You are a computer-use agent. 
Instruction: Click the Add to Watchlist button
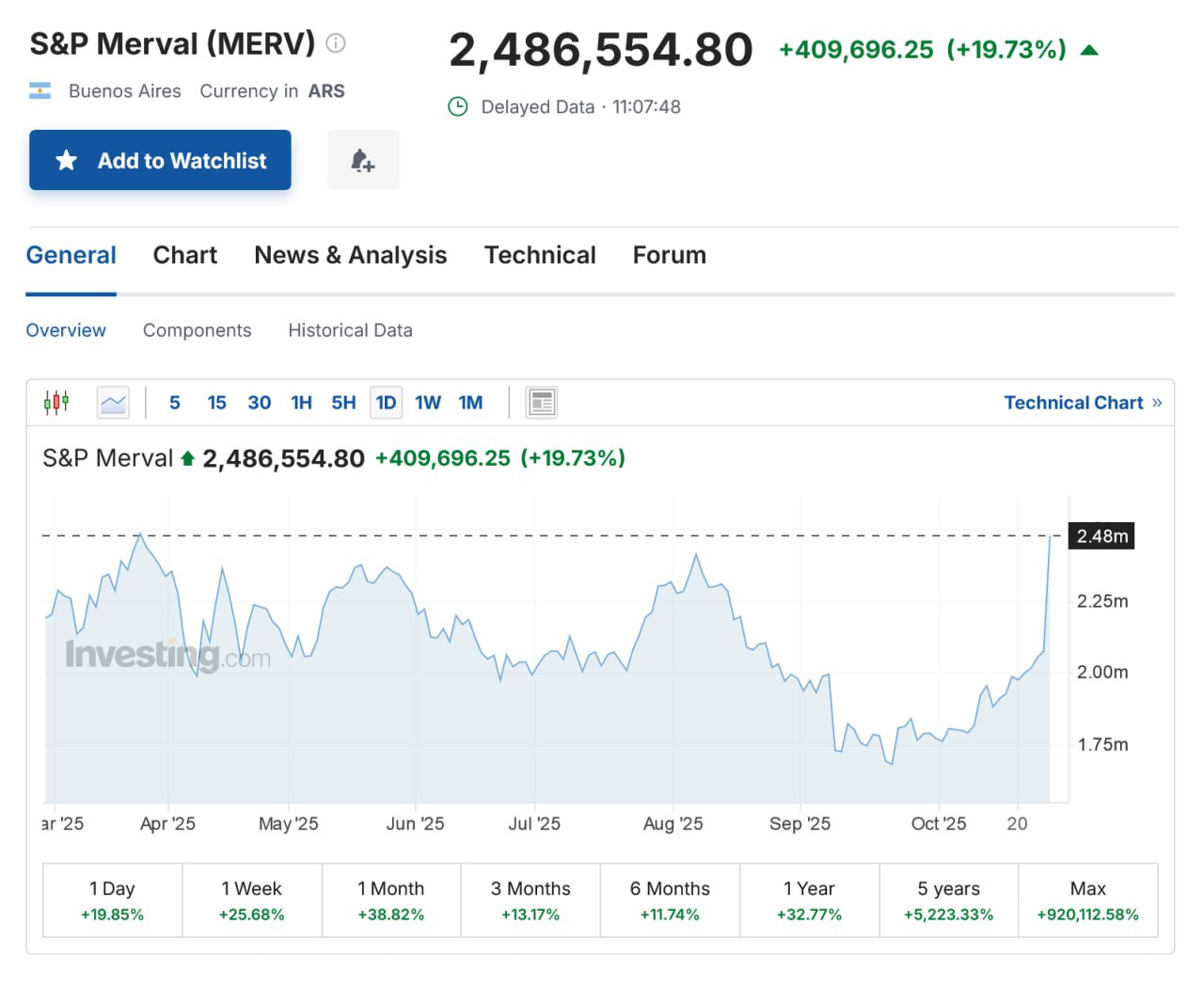160,161
